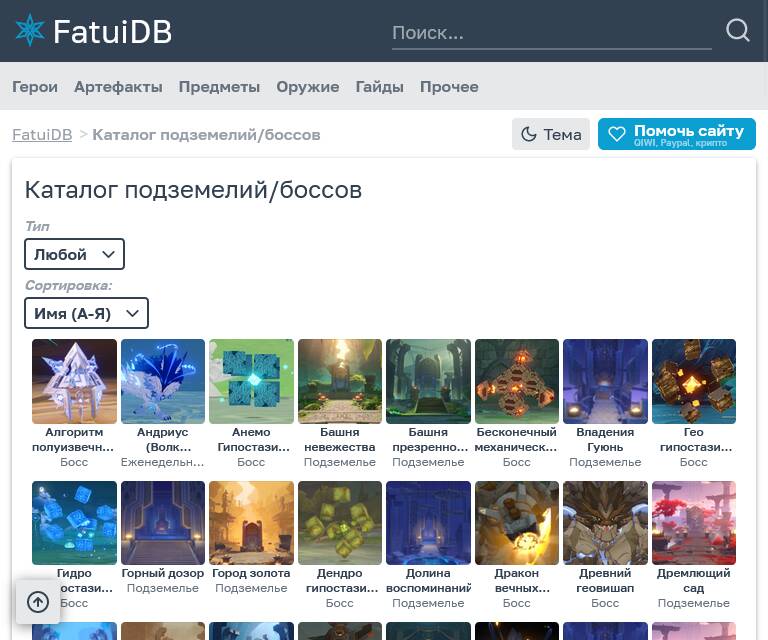Open the Андриус (Волк...) boss thumbnail
Viewport: 768px width, 640px height.
(x=163, y=381)
